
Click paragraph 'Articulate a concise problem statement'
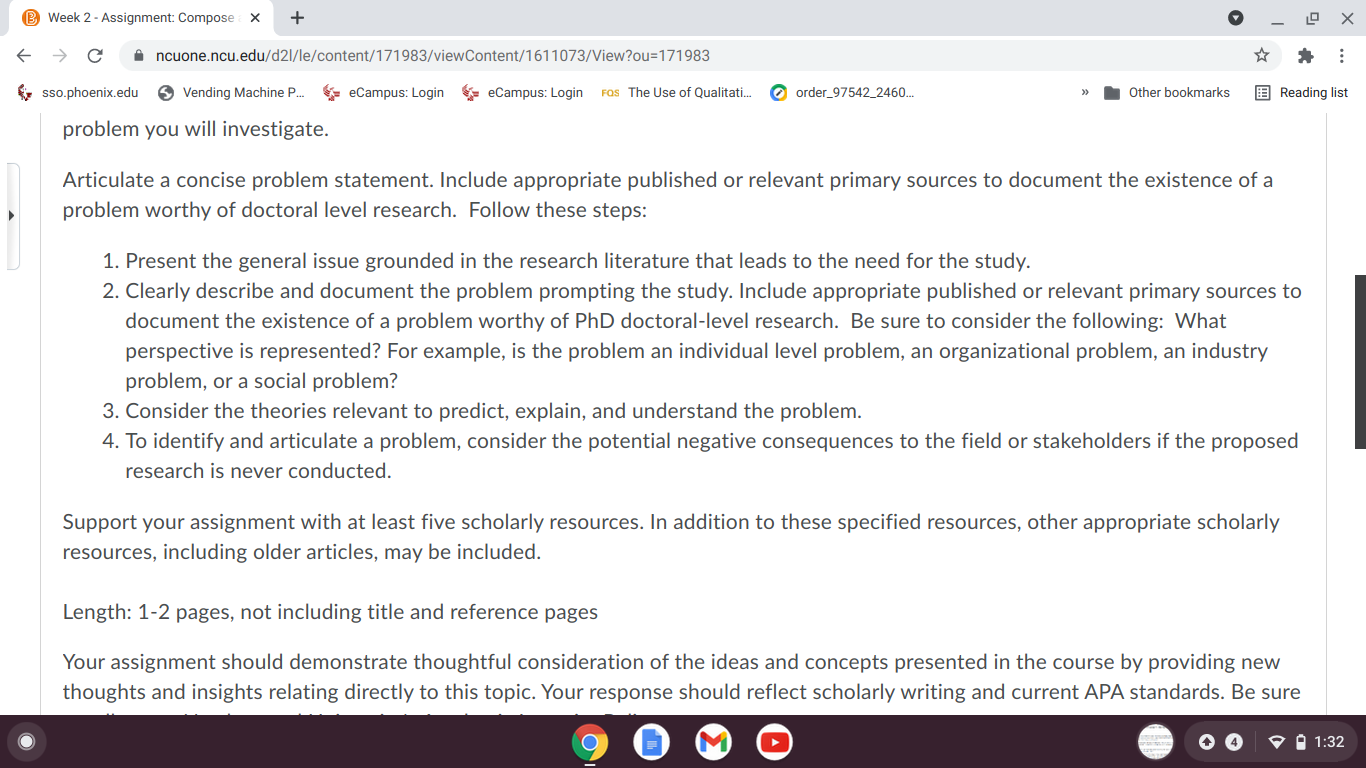[667, 195]
